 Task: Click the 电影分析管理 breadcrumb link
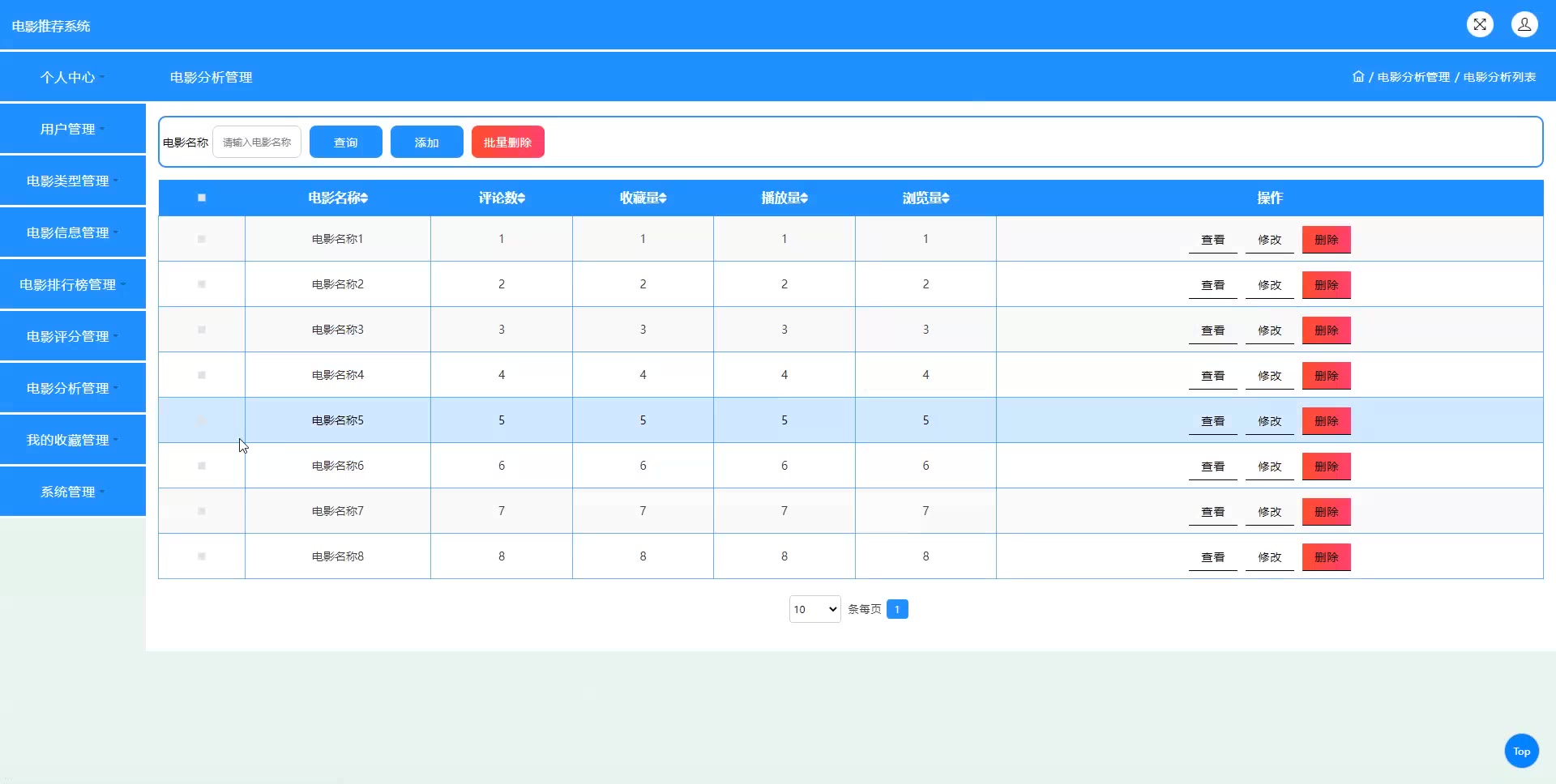(x=1413, y=77)
